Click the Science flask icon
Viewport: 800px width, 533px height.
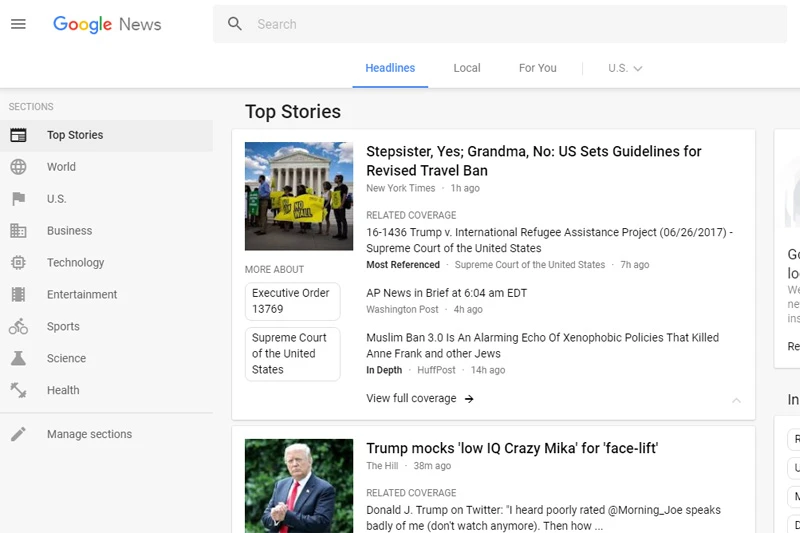click(18, 358)
